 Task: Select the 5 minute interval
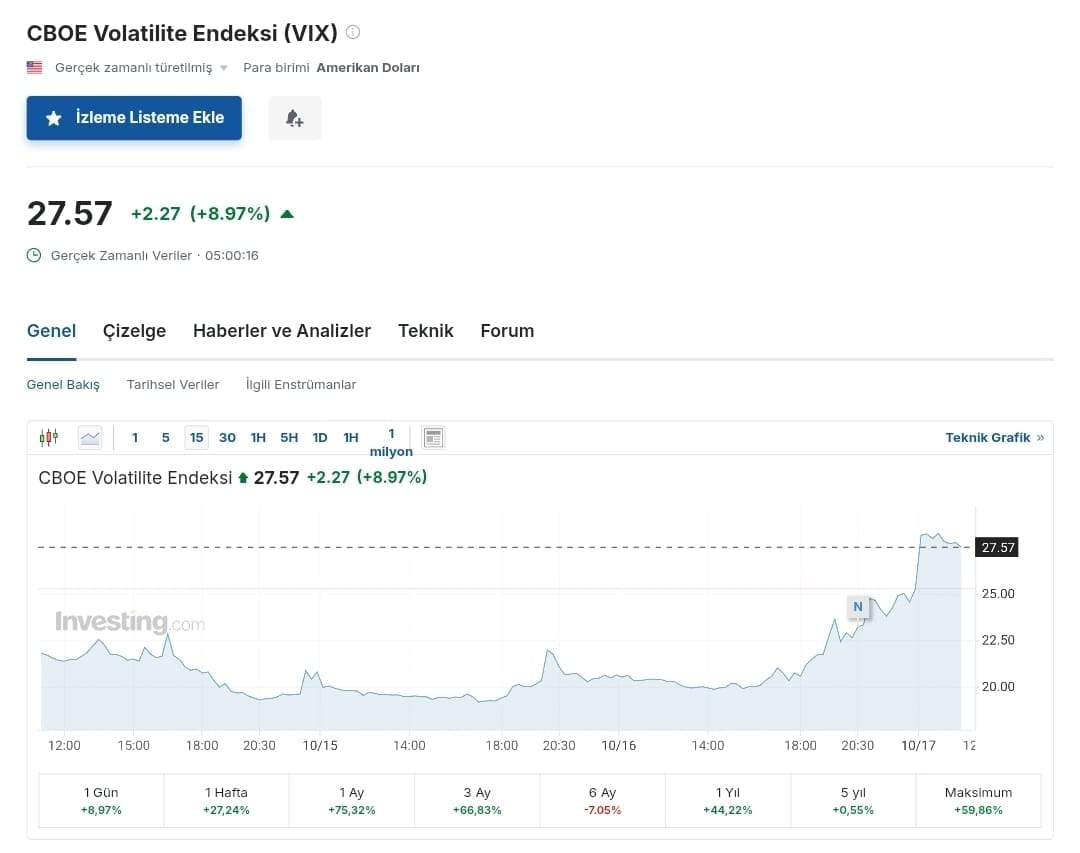[166, 437]
